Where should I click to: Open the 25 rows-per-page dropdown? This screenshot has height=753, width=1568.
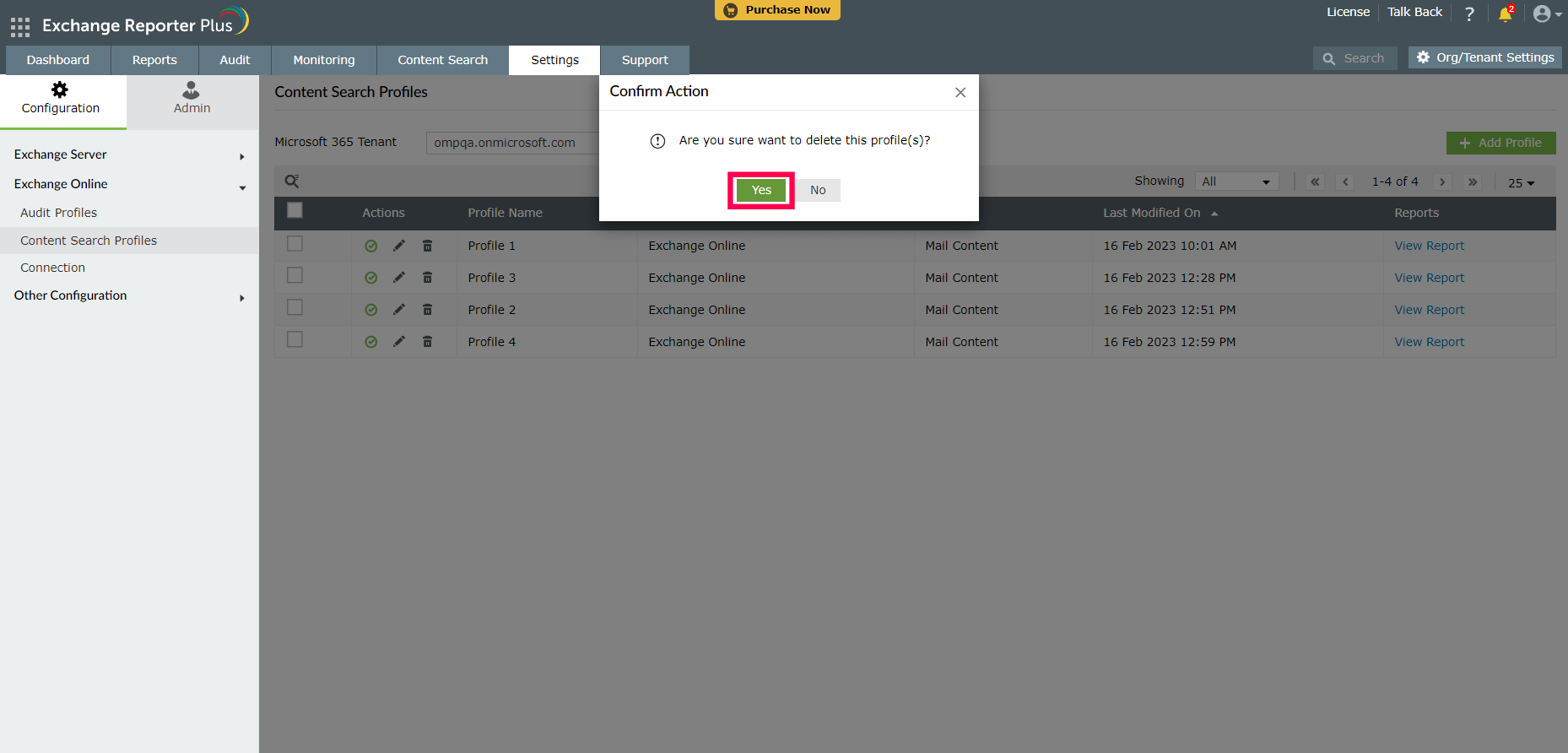[1521, 183]
